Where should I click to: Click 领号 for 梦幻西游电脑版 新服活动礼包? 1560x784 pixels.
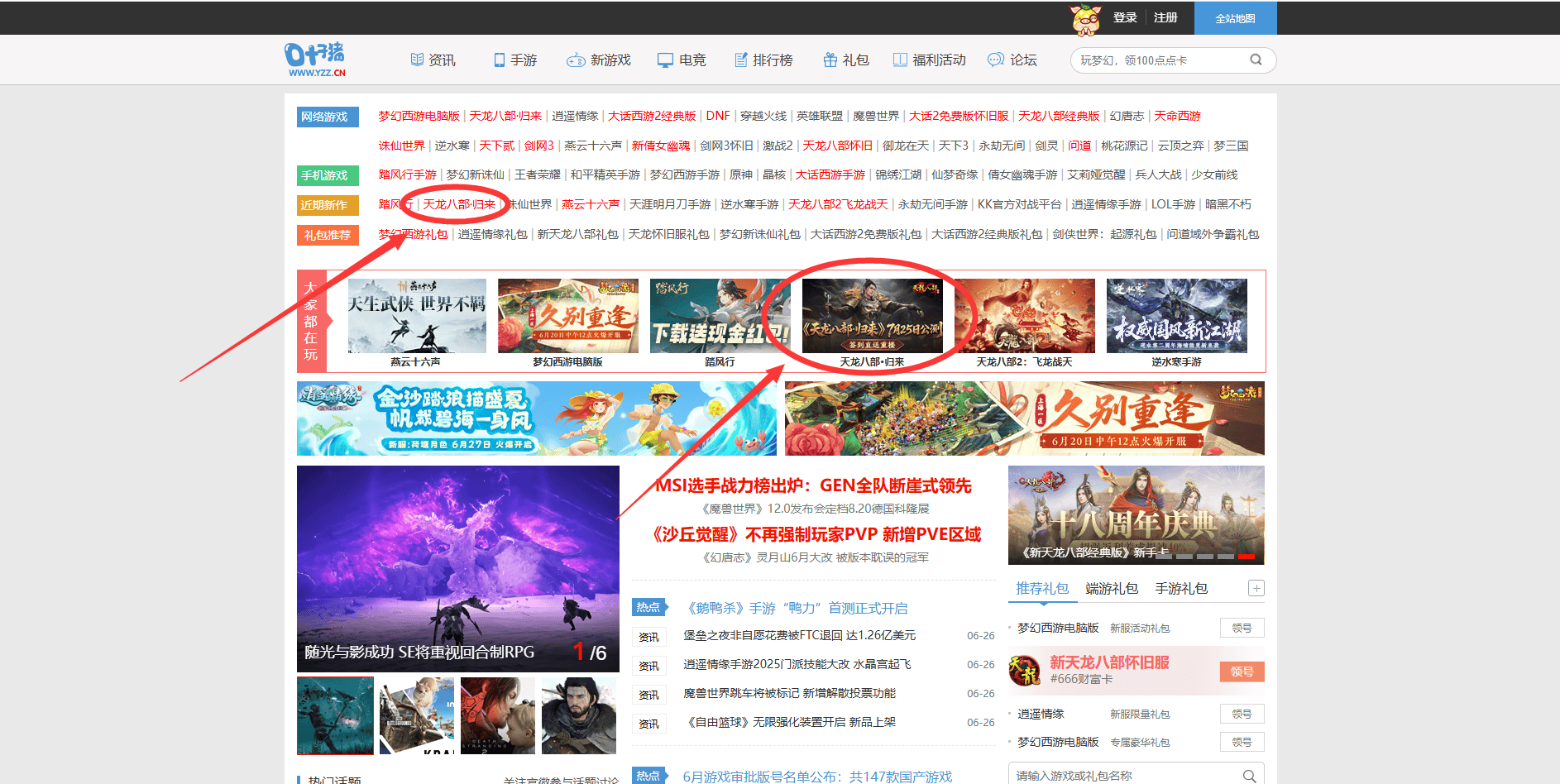pos(1242,628)
